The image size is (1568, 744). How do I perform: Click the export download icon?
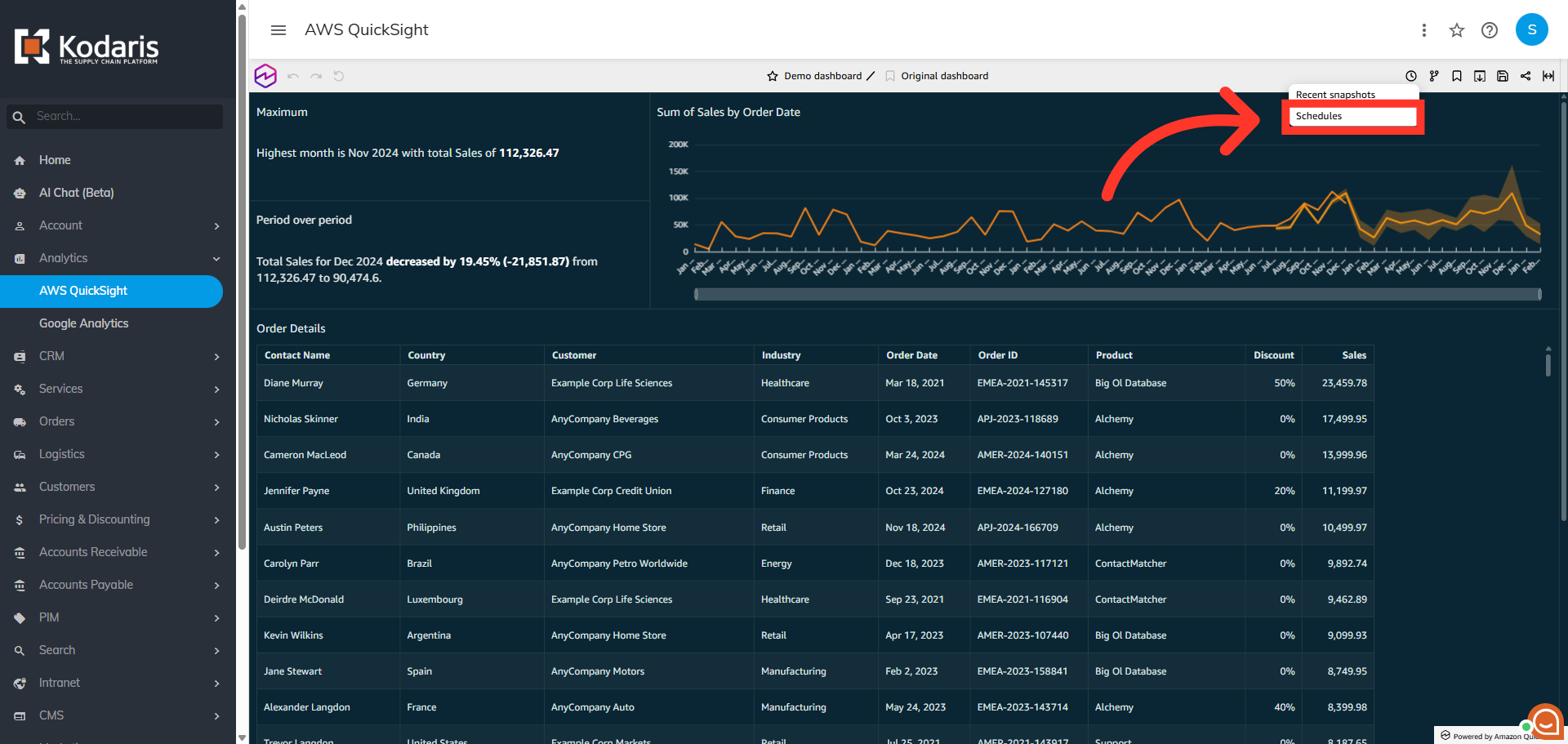[x=1479, y=76]
